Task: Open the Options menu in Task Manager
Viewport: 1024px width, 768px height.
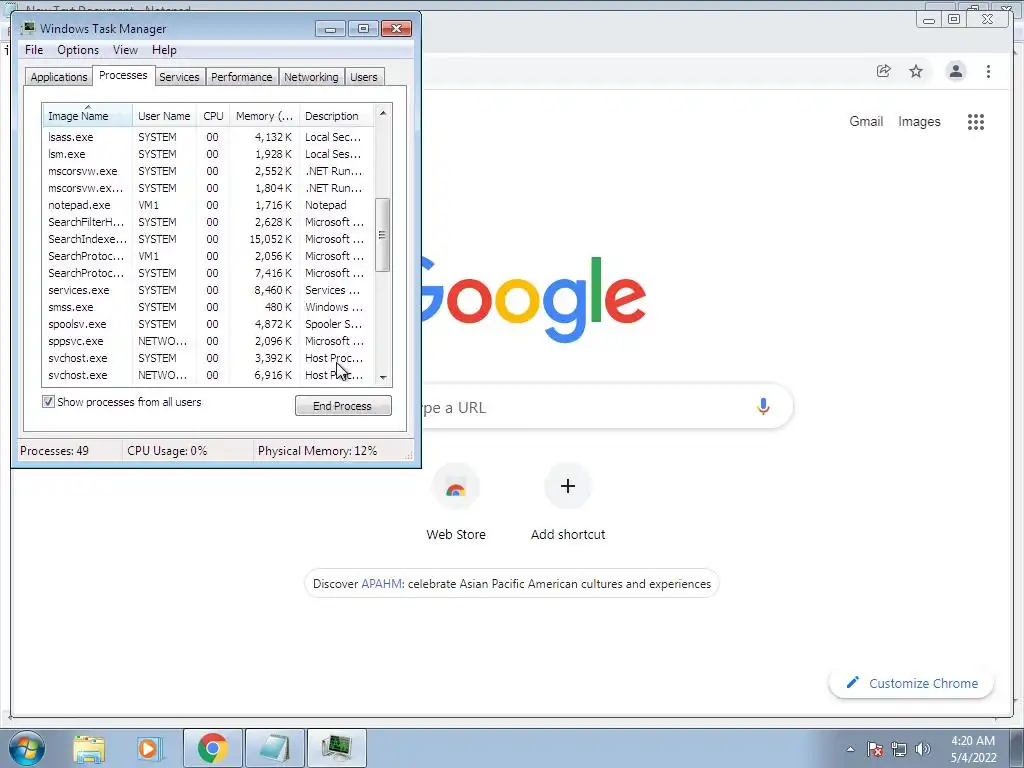Action: [78, 50]
